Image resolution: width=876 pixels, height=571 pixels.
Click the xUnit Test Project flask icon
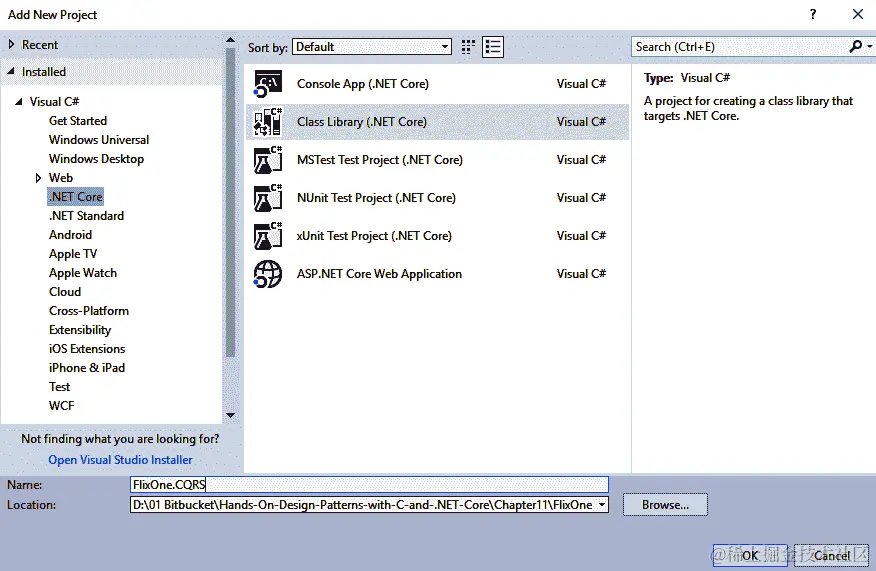click(x=268, y=236)
